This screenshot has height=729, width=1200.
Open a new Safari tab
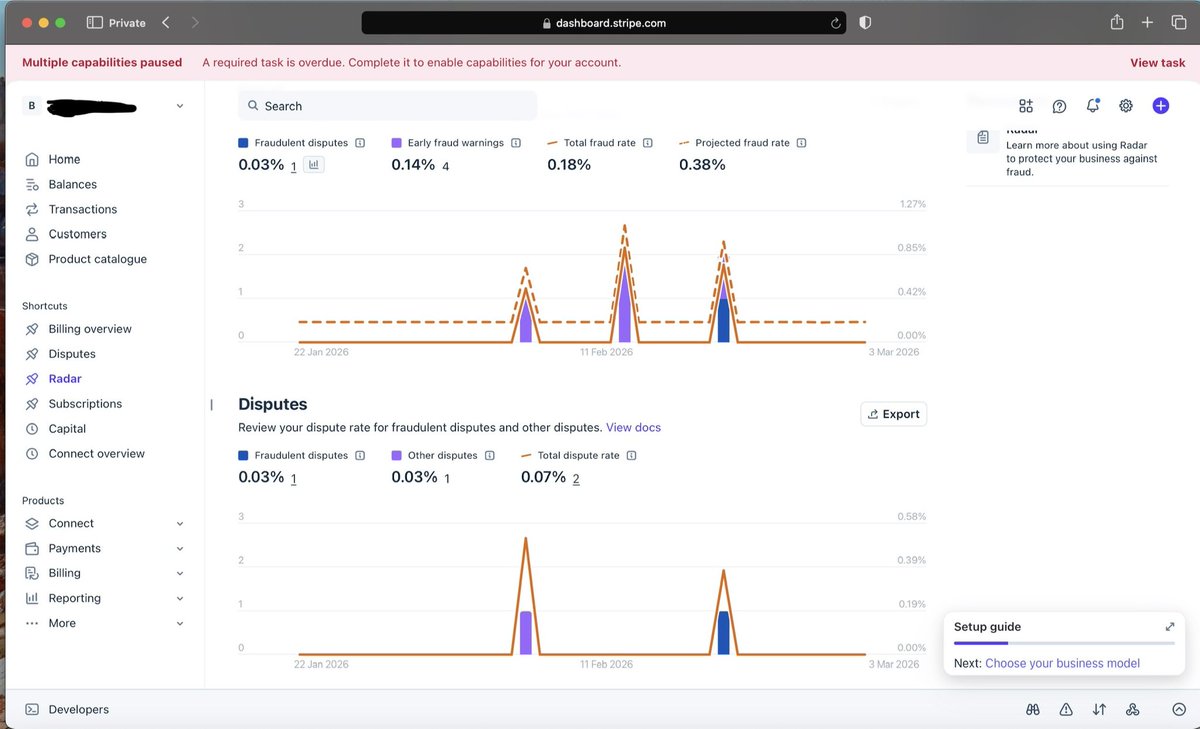(x=1147, y=22)
